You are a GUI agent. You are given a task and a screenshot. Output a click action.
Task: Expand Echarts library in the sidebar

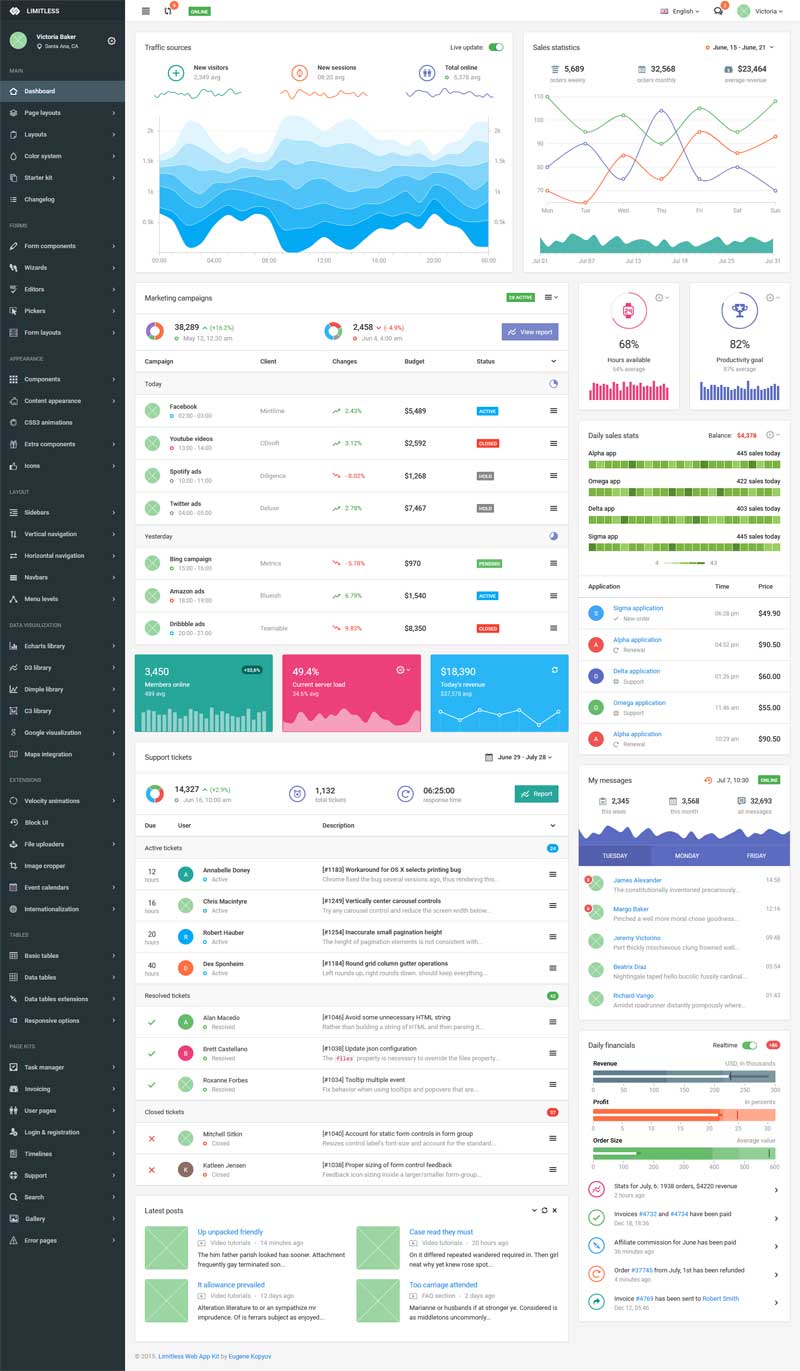[62, 646]
